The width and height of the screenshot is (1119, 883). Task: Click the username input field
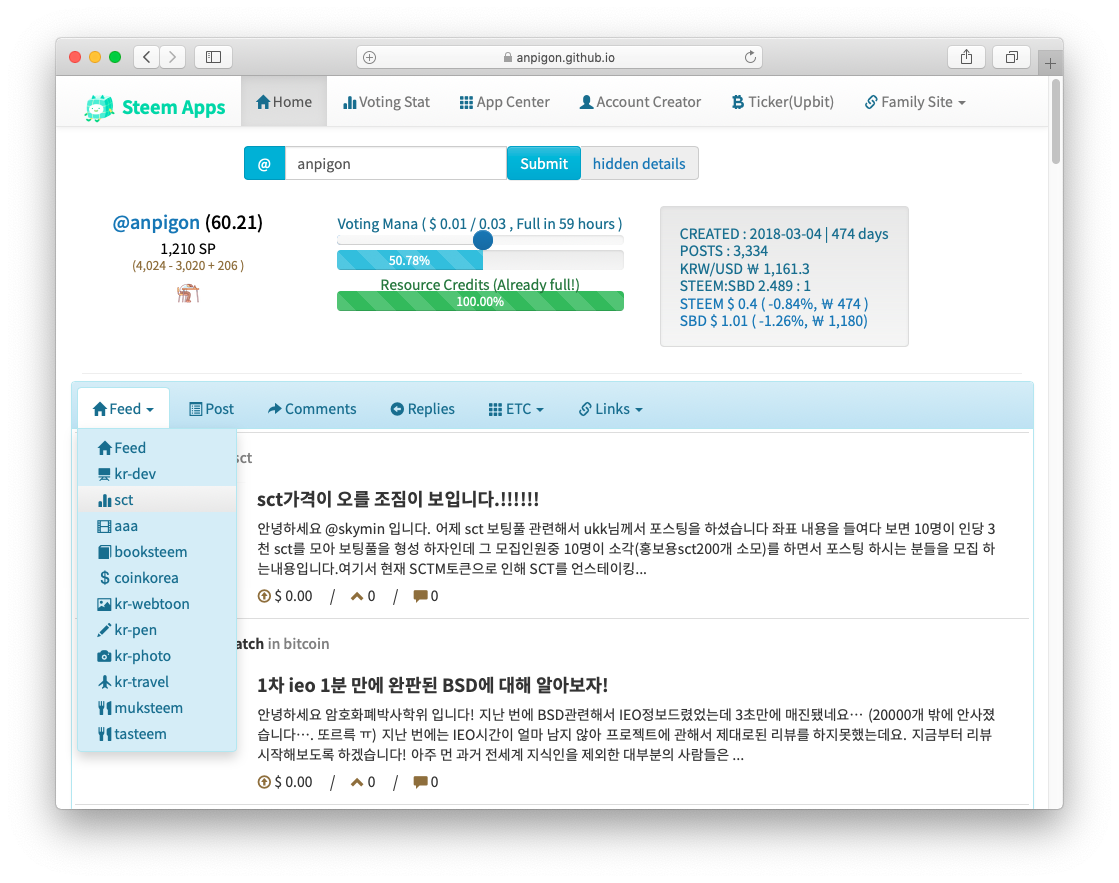(x=395, y=164)
